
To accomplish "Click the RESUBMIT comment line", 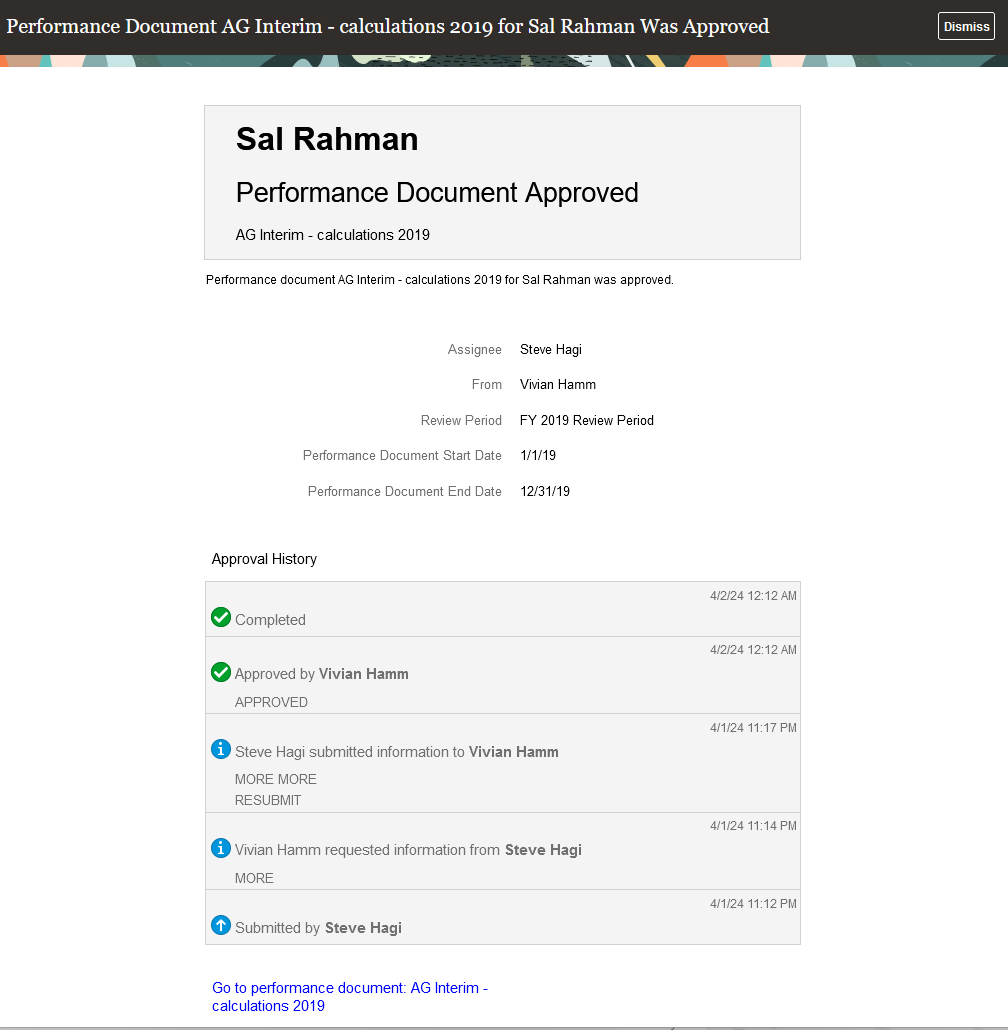I will pyautogui.click(x=268, y=800).
